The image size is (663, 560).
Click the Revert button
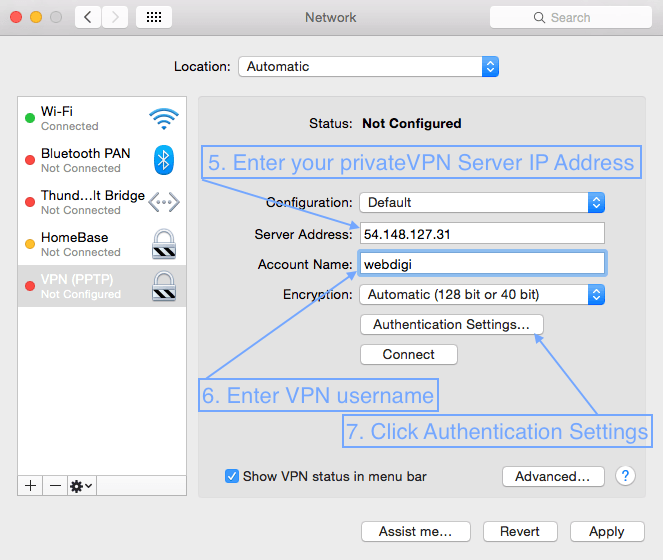point(520,531)
